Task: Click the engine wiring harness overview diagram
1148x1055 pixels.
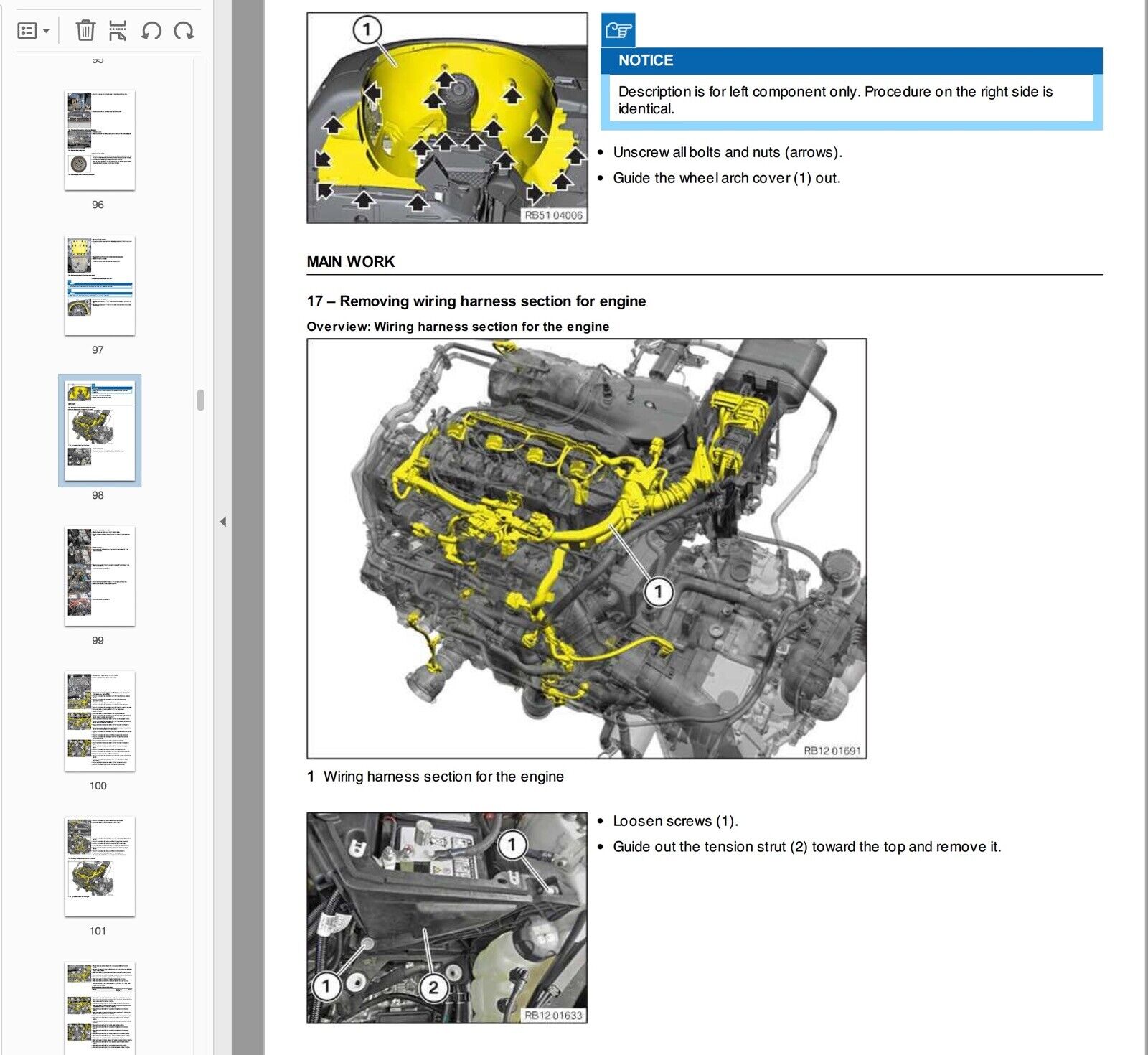Action: pyautogui.click(x=586, y=548)
